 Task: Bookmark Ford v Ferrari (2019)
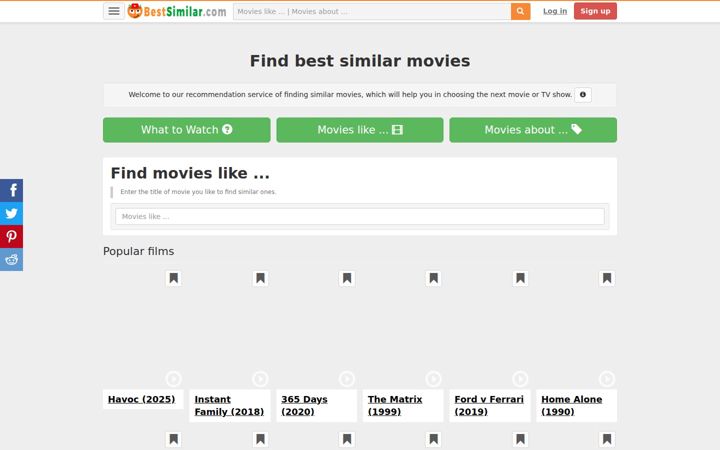[x=520, y=278]
